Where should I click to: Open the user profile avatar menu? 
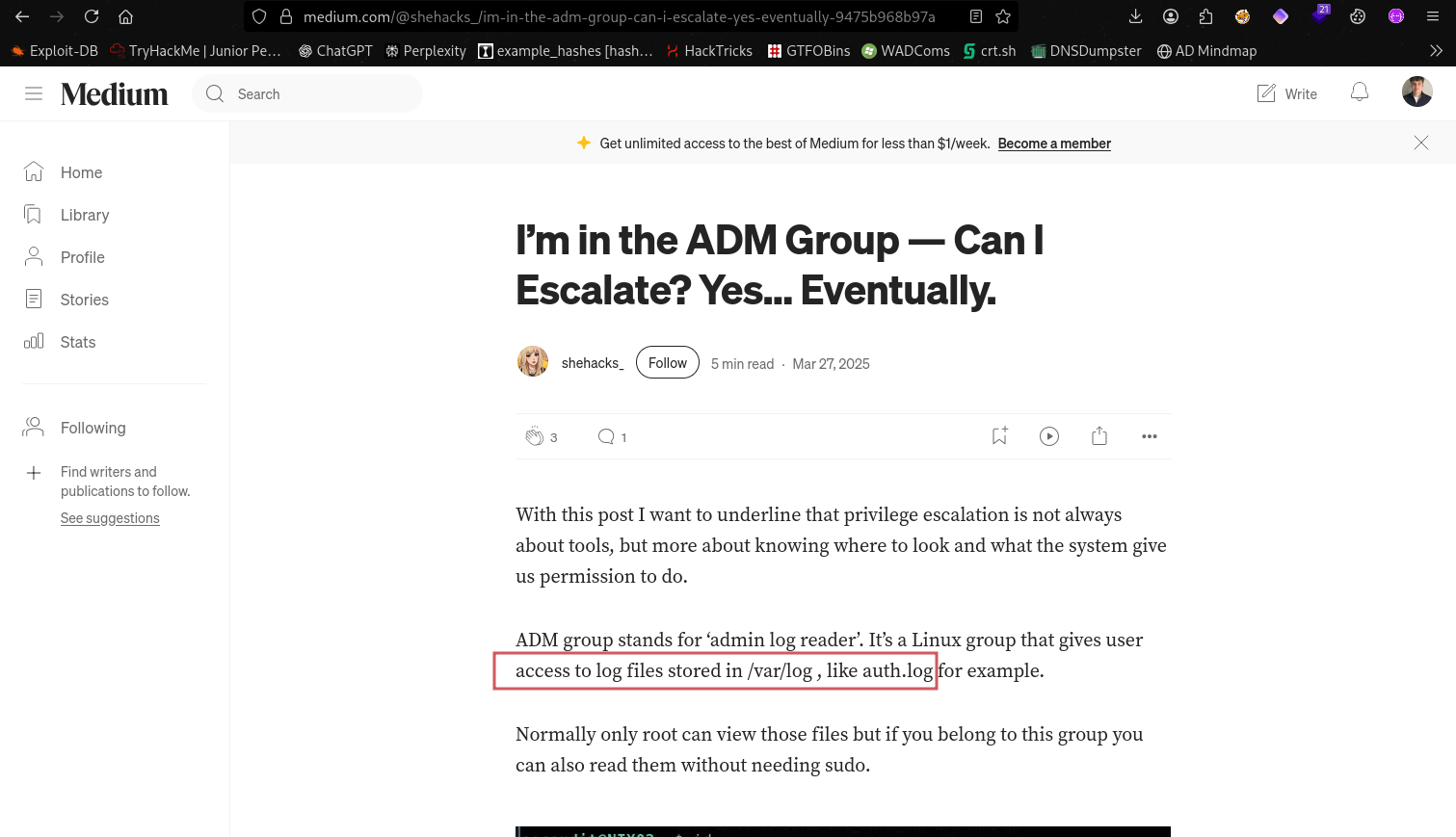point(1416,92)
